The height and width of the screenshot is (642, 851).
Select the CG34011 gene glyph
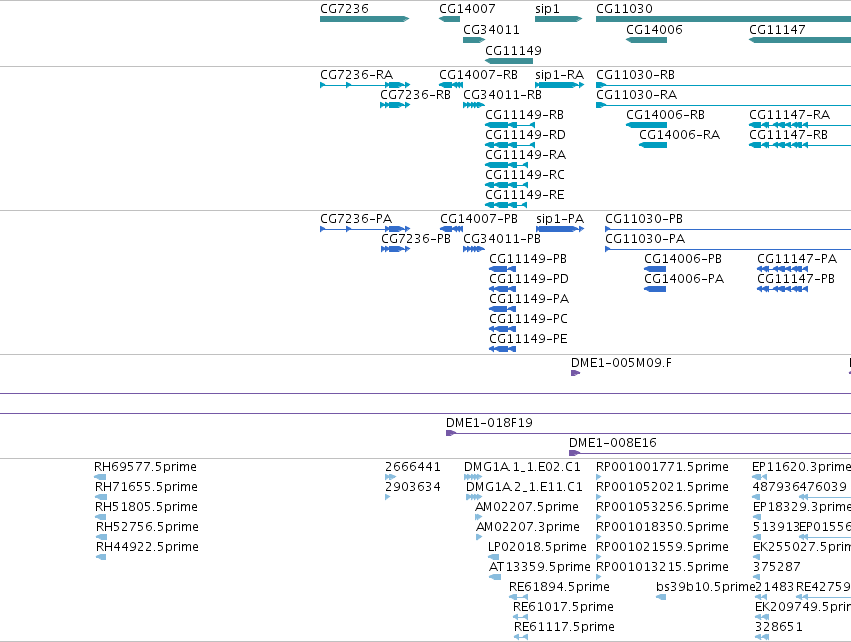point(474,40)
